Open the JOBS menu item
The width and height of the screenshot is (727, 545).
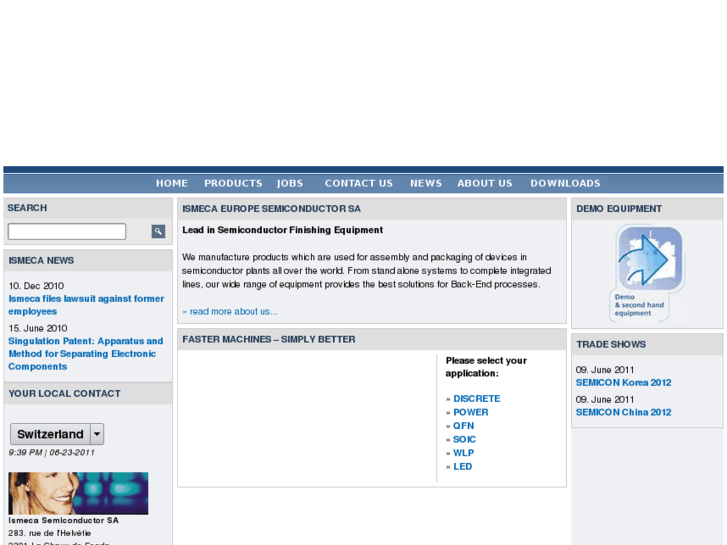point(290,183)
